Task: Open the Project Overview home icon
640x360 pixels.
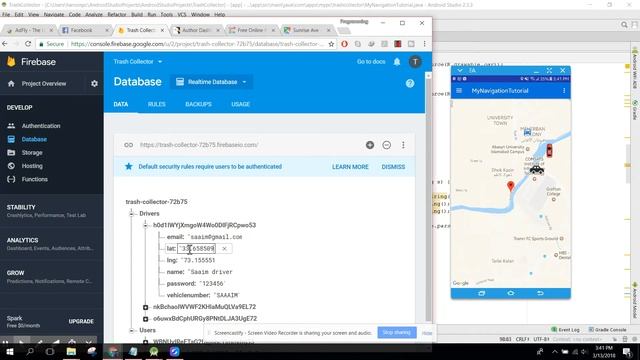Action: pyautogui.click(x=11, y=84)
